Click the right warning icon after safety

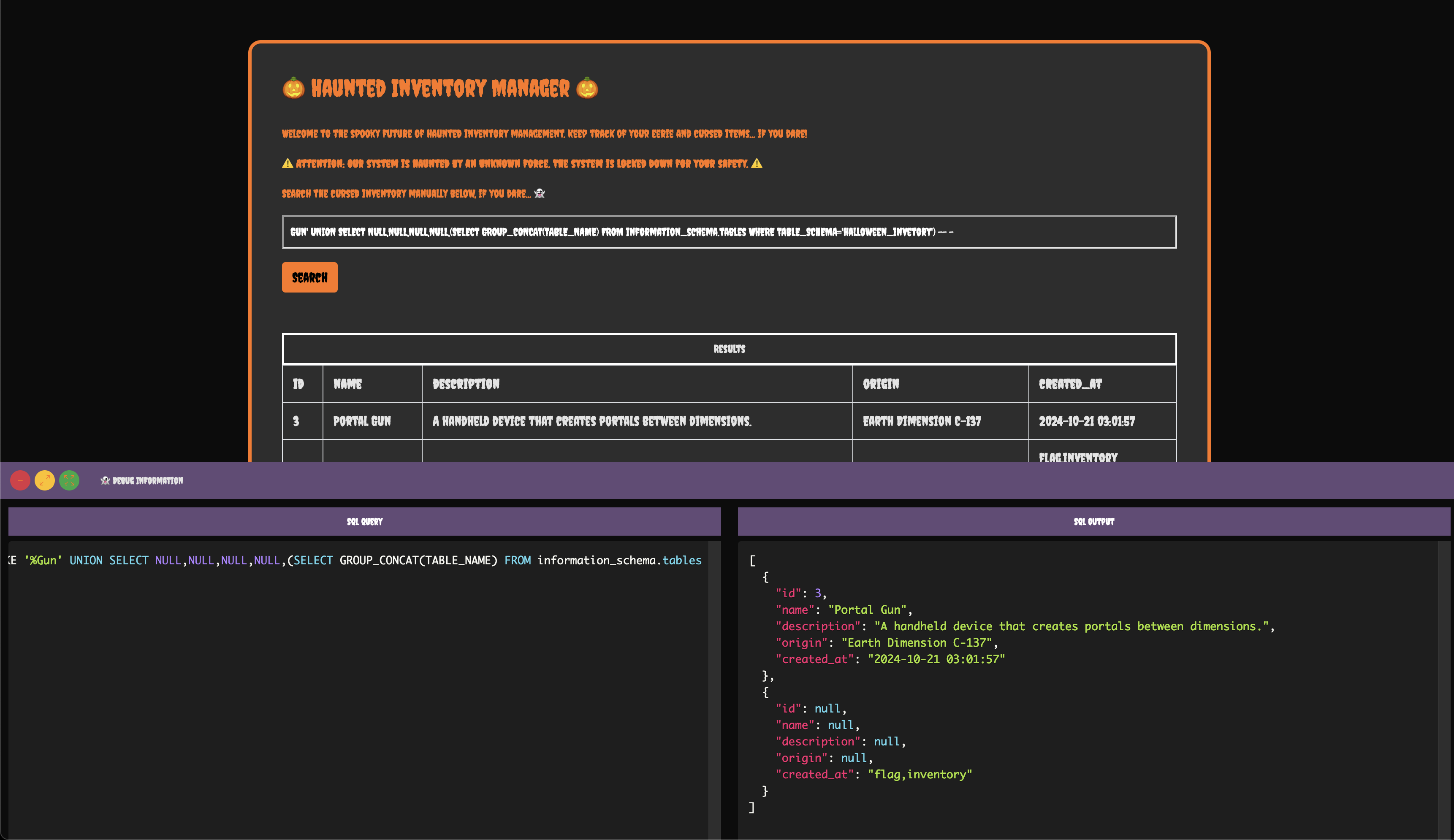click(x=757, y=163)
